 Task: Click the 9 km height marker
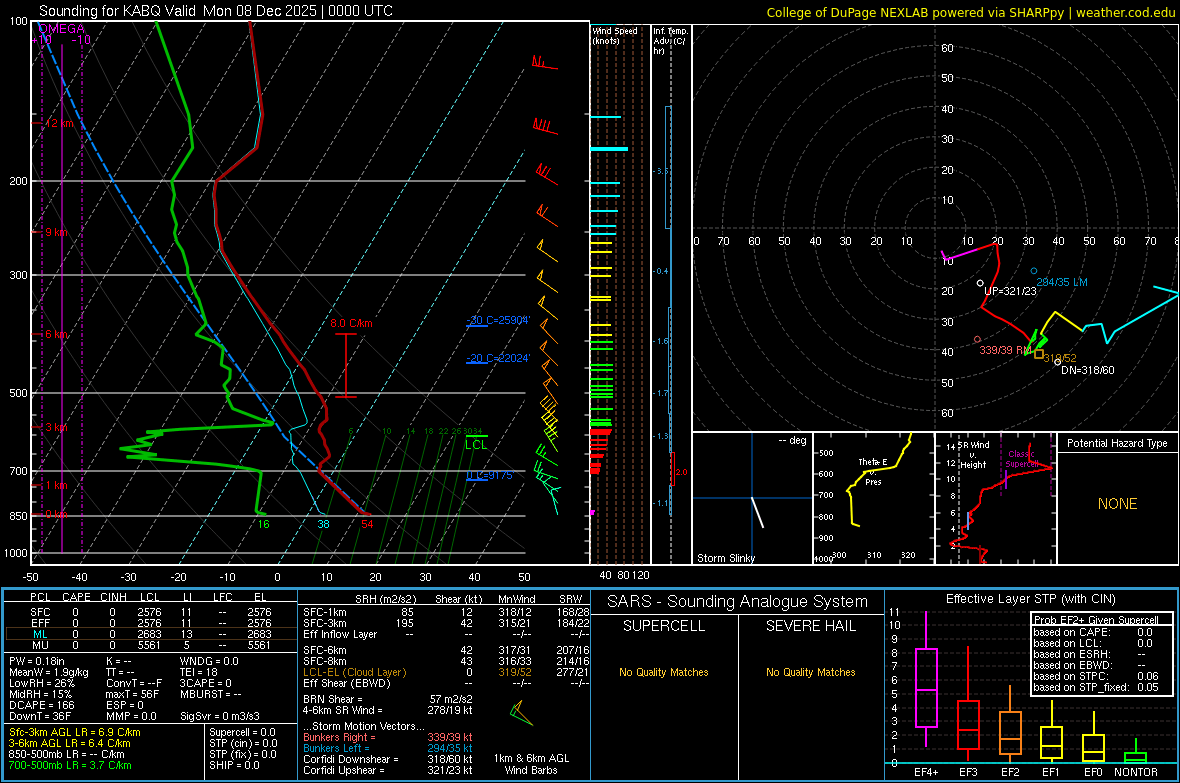(56, 232)
